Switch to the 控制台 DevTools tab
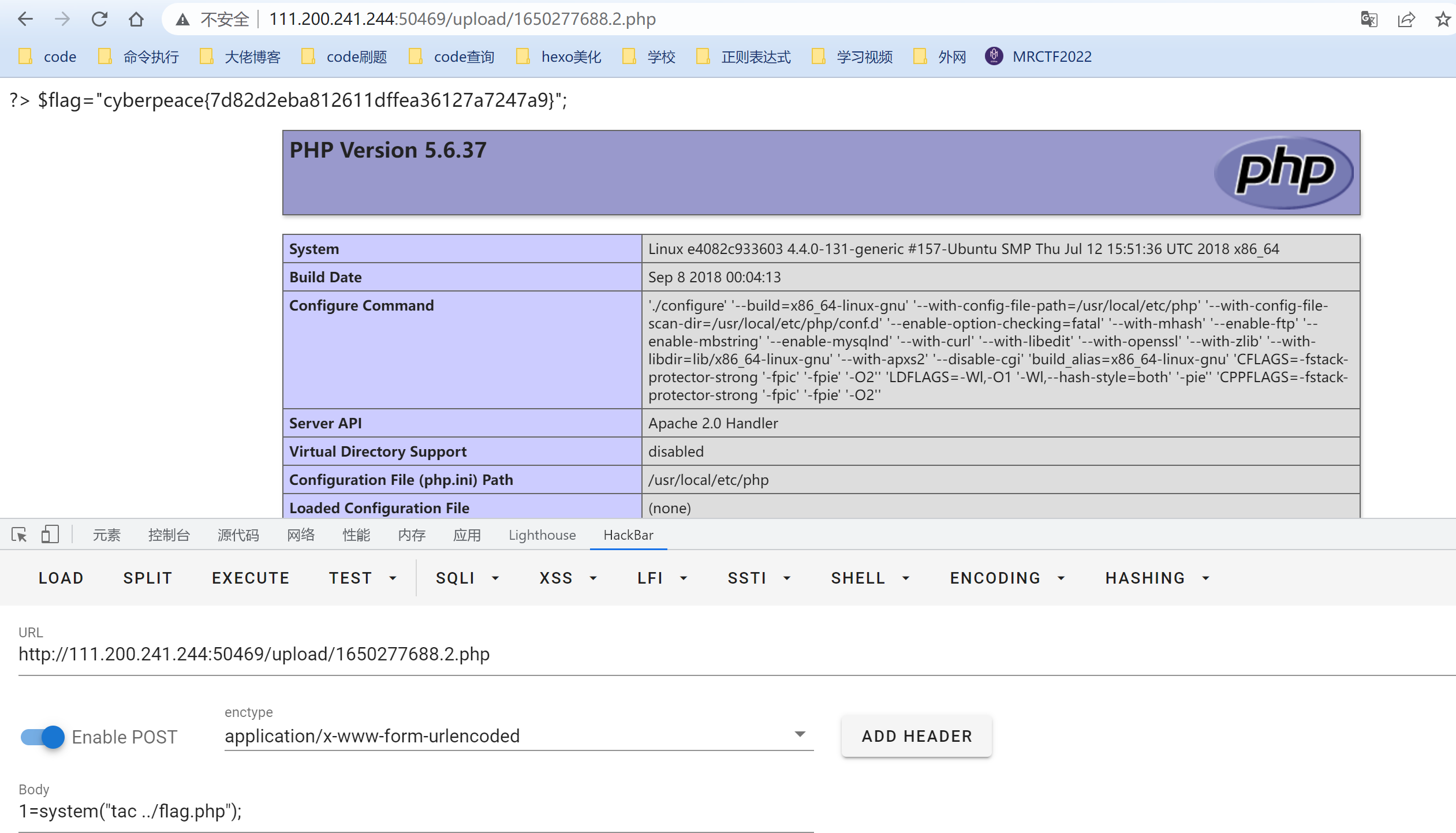This screenshot has width=1456, height=833. 169,535
